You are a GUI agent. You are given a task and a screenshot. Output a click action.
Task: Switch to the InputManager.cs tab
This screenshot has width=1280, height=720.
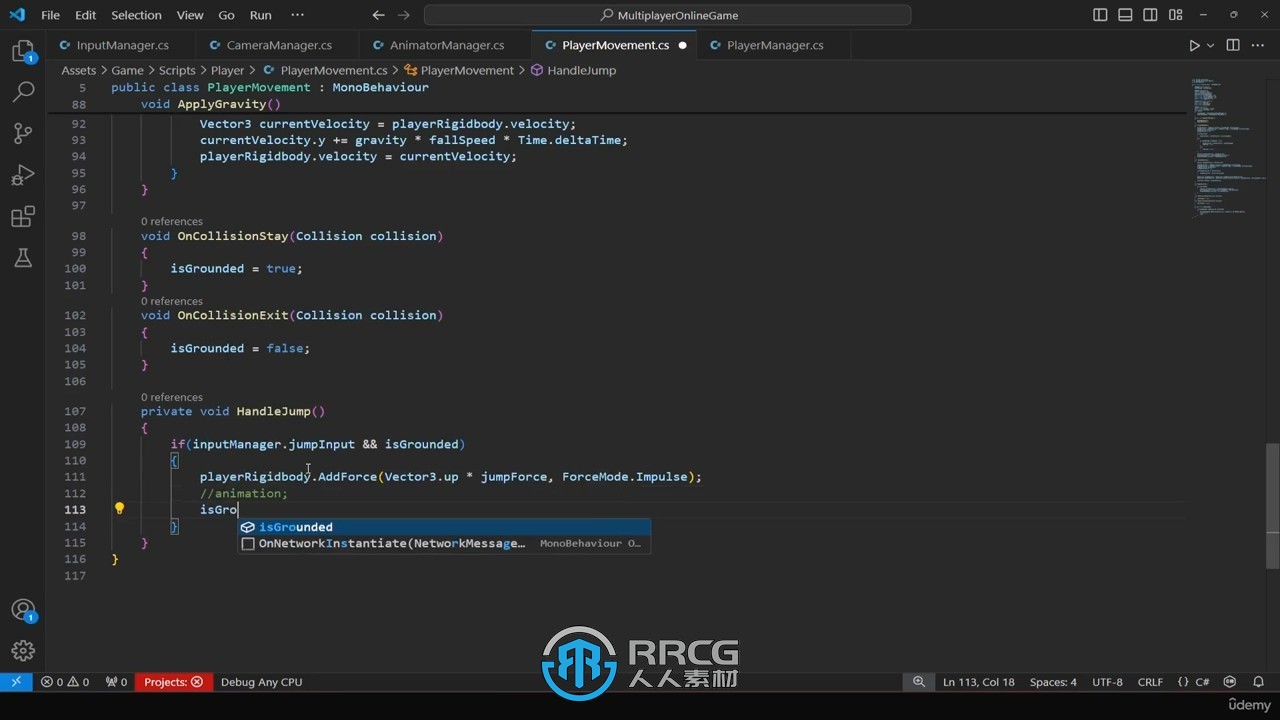point(122,45)
